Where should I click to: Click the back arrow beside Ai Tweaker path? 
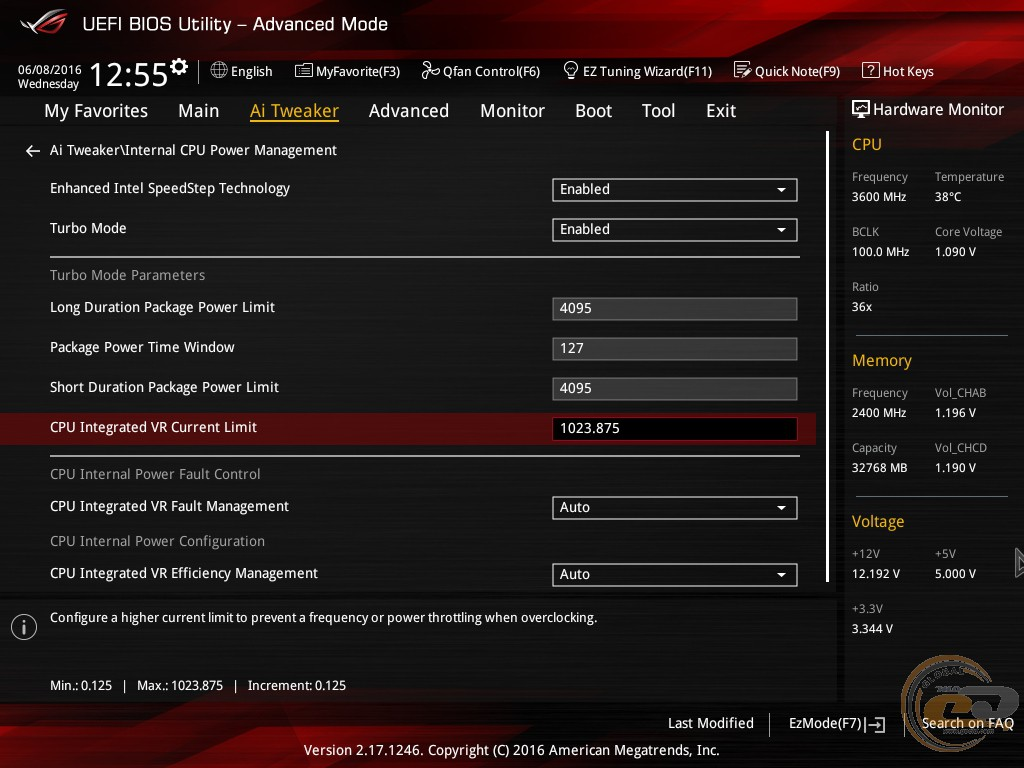(x=33, y=151)
